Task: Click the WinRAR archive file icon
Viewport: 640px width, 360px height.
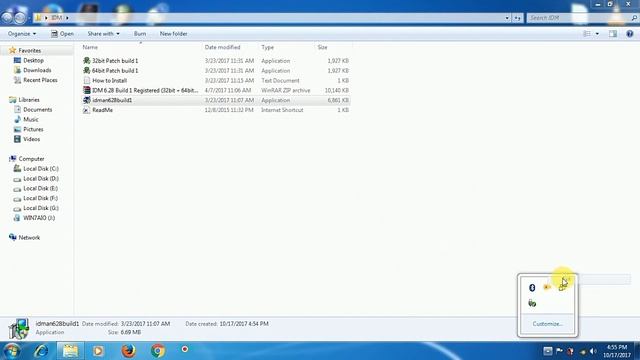Action: [87, 90]
